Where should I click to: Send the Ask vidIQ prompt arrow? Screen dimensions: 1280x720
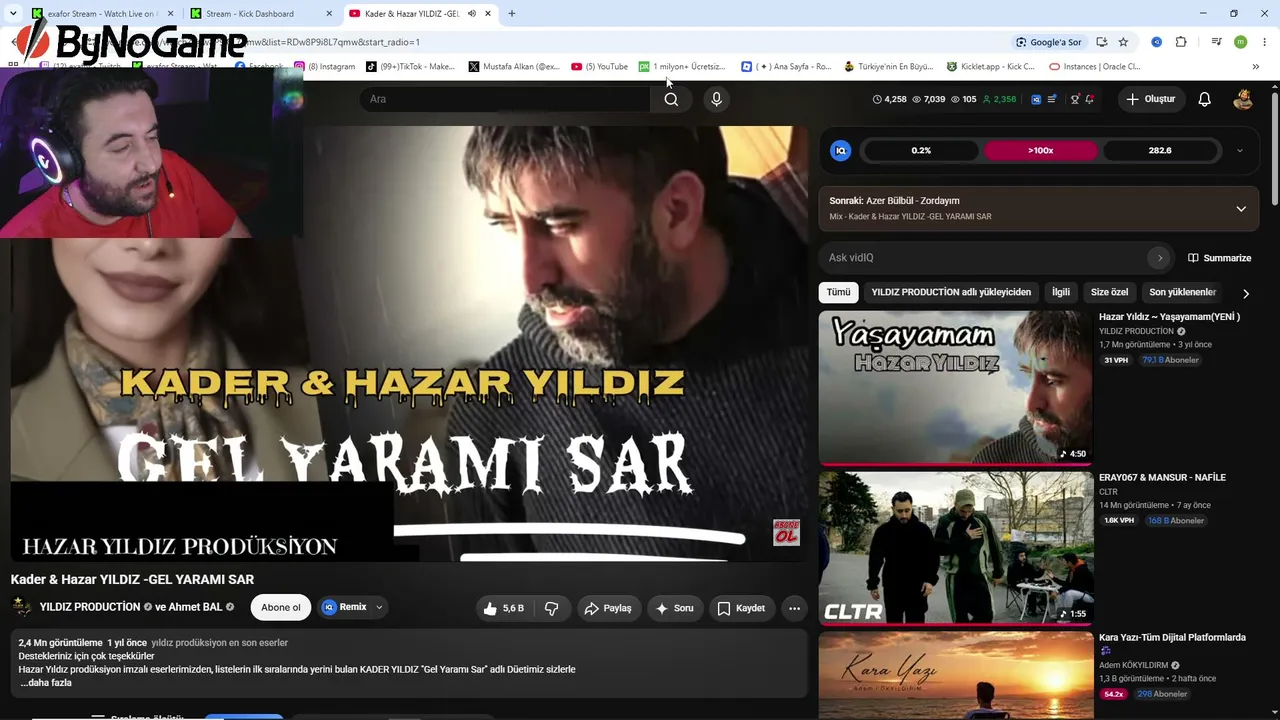click(1159, 258)
